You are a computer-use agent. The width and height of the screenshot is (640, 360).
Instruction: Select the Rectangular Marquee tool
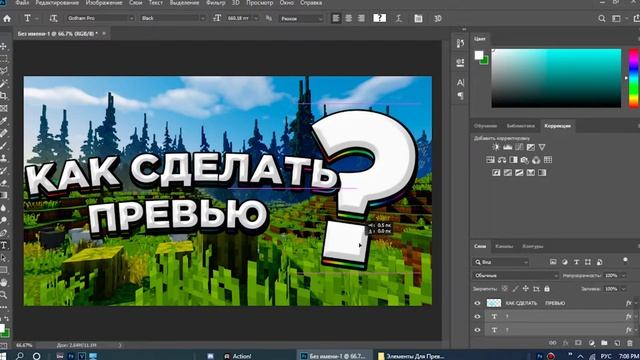click(x=4, y=59)
